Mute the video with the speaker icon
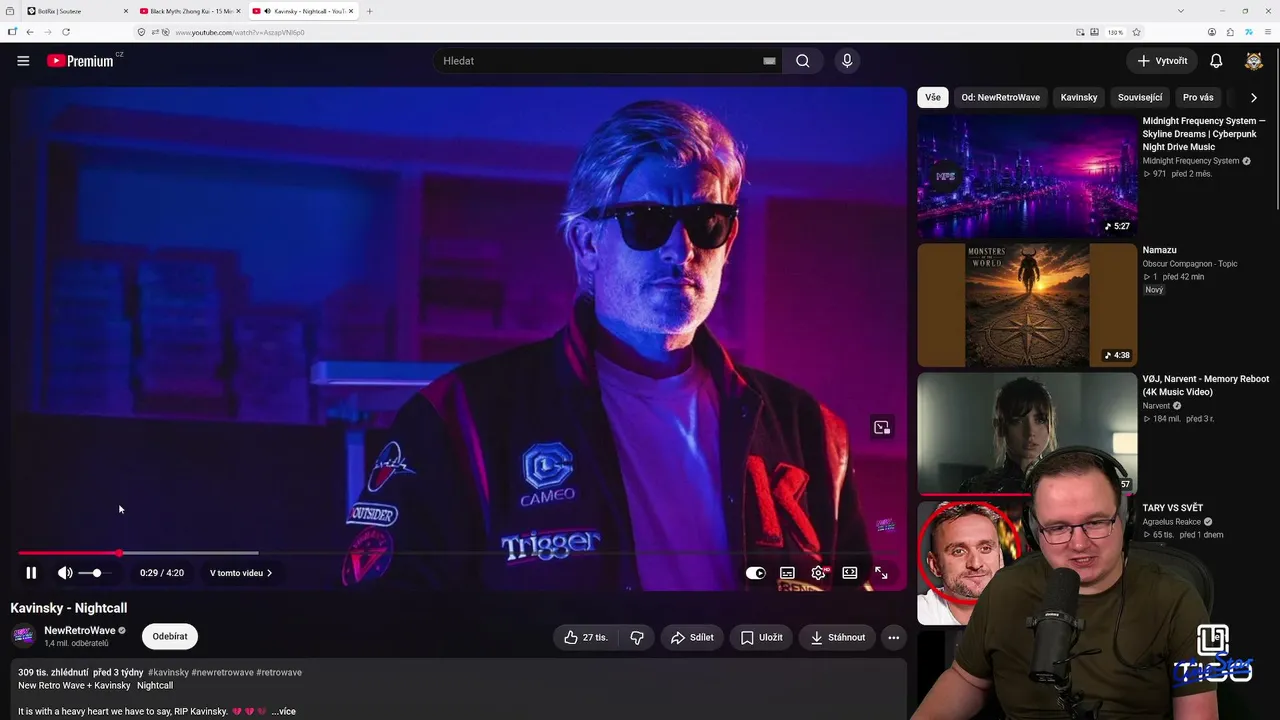1280x720 pixels. [x=65, y=573]
